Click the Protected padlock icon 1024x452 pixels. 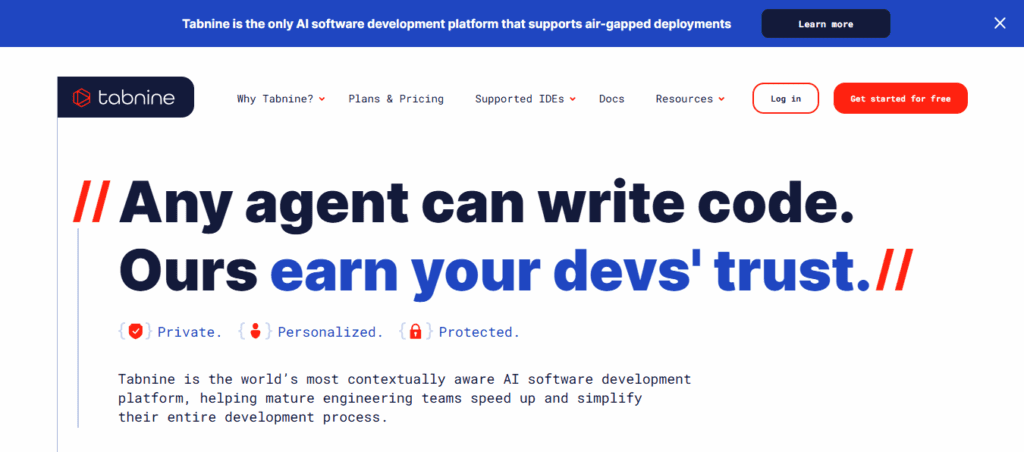[x=415, y=331]
